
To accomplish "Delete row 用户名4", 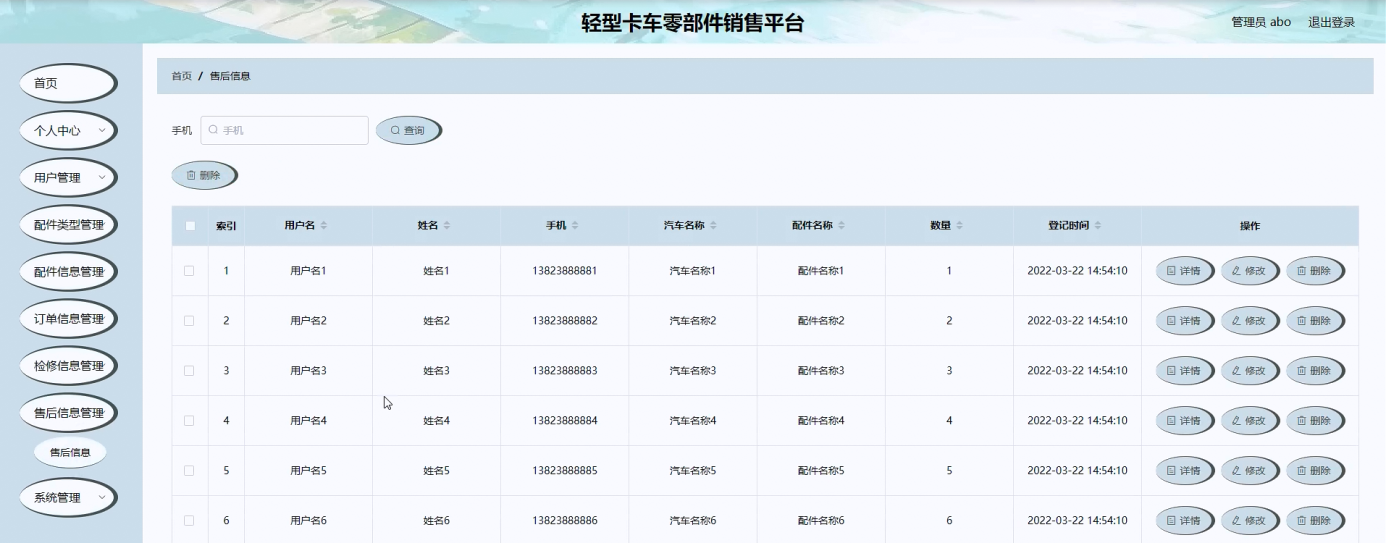I will click(x=1314, y=421).
